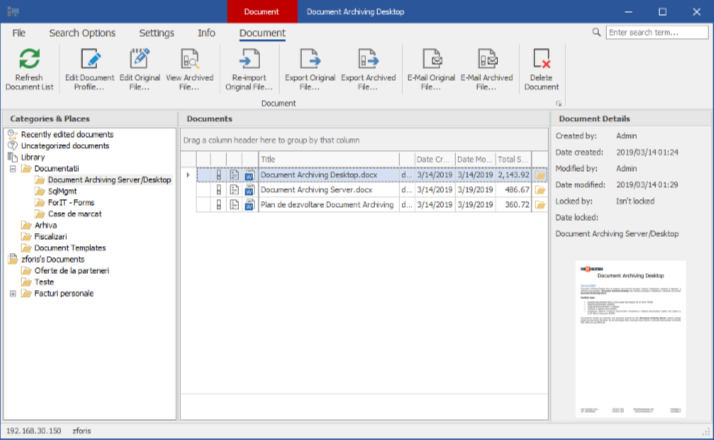
Task: Select zforis's Documents node
Action: point(53,260)
